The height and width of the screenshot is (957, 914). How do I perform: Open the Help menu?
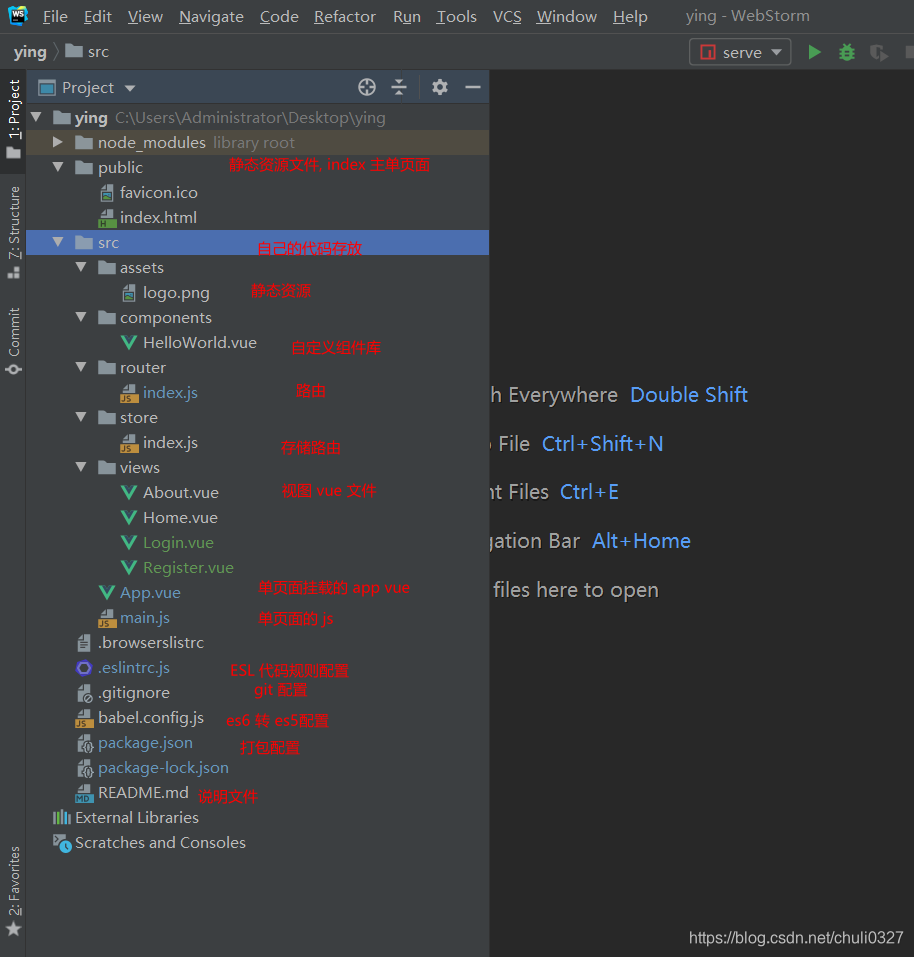click(630, 16)
